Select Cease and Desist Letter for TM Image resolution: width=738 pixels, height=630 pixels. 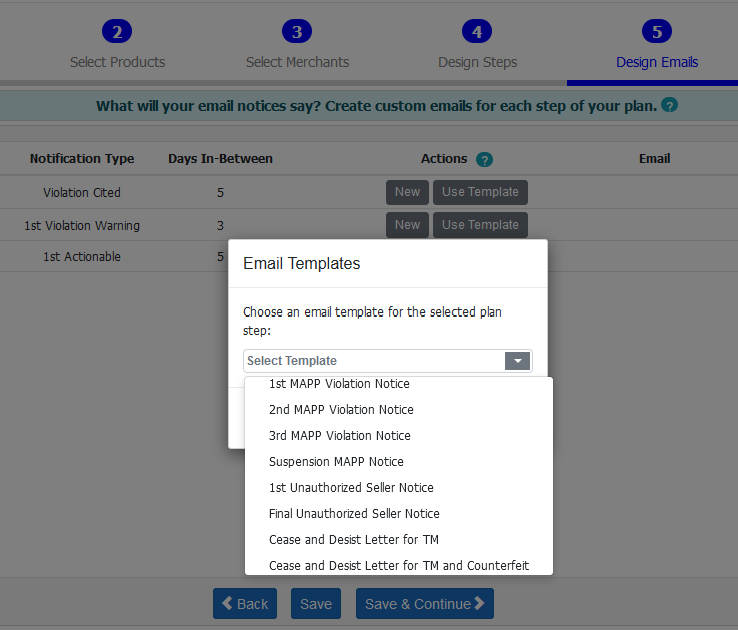click(354, 539)
